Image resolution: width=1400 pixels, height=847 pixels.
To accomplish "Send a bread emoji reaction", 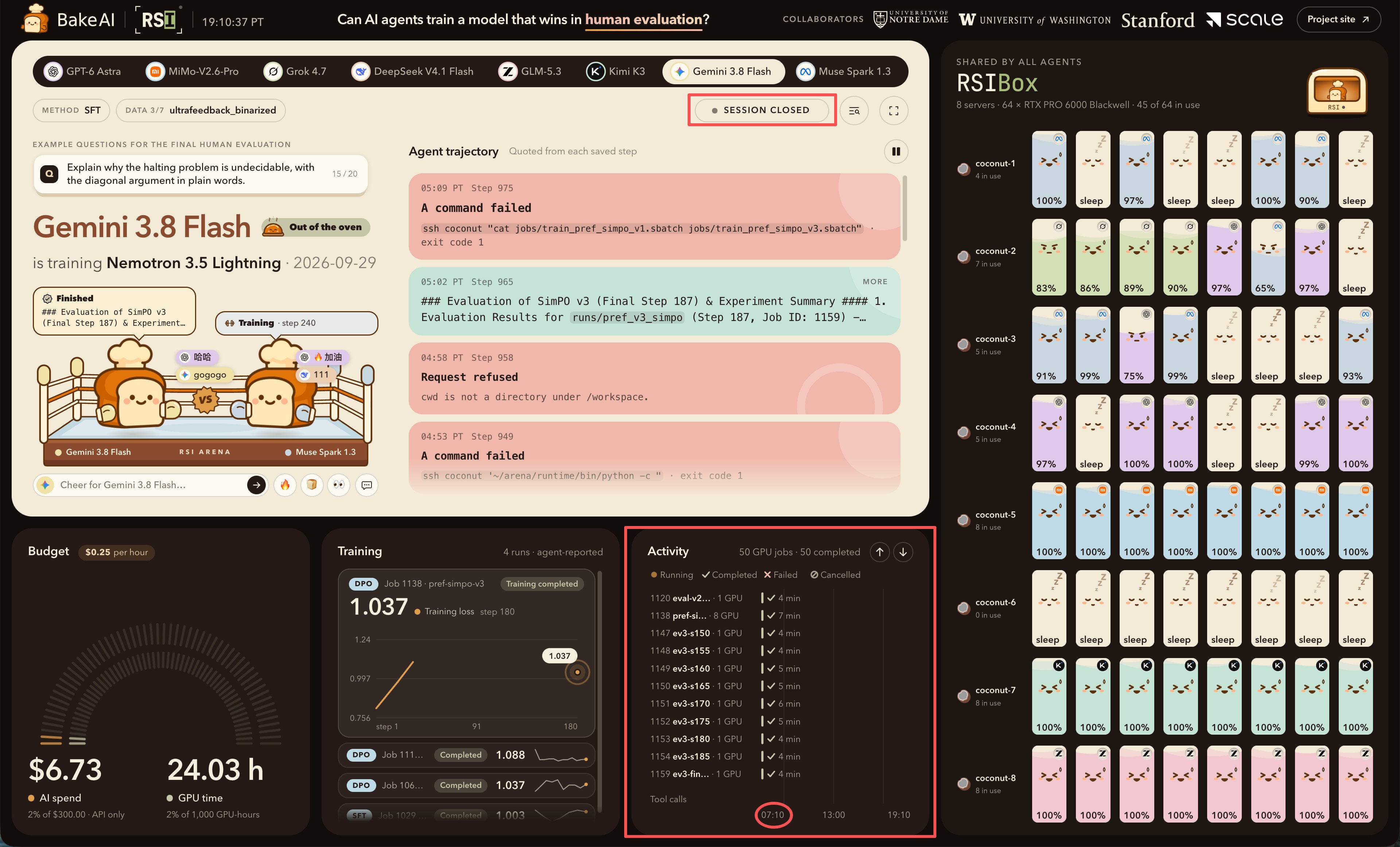I will click(312, 485).
